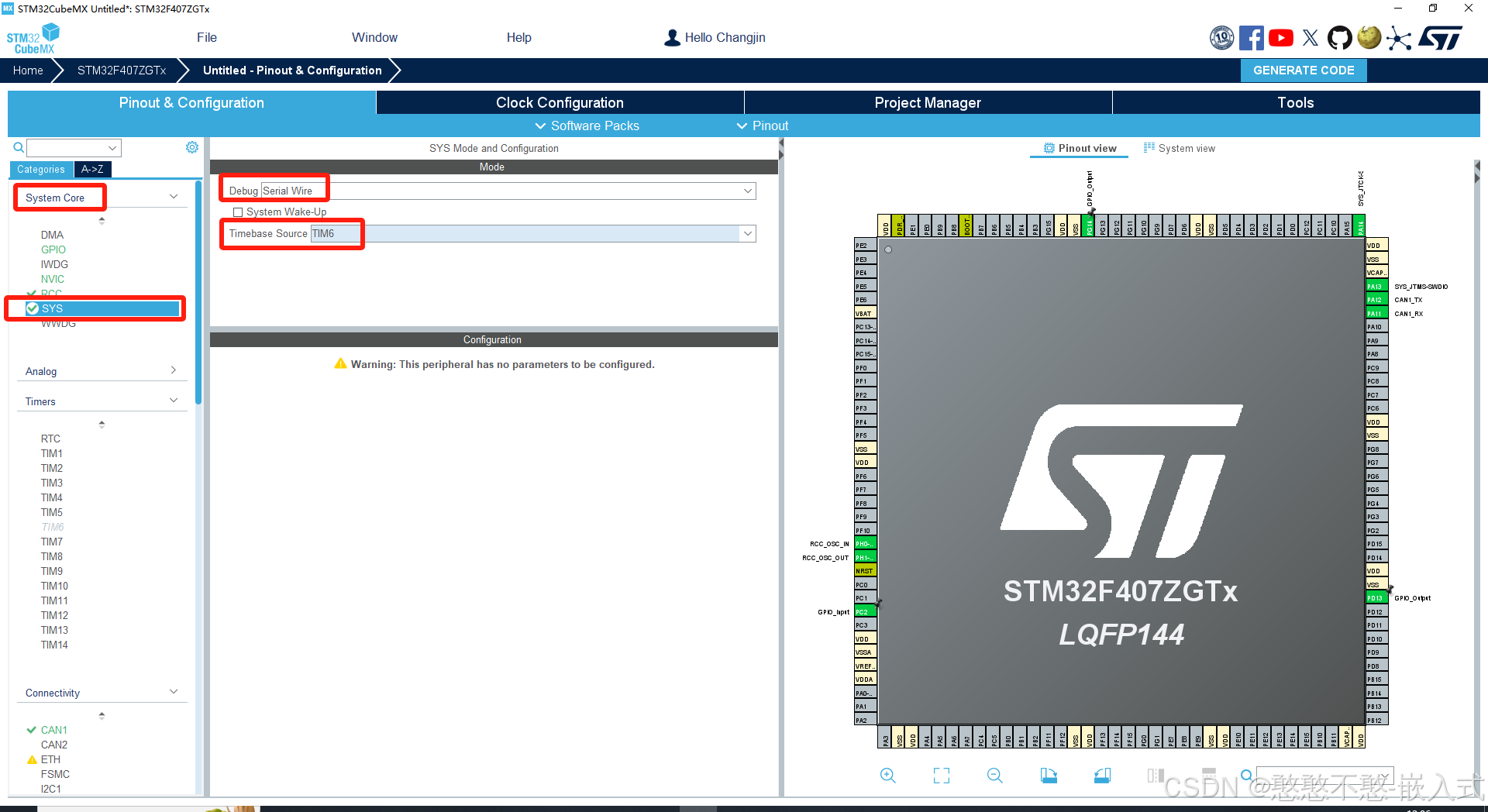The width and height of the screenshot is (1488, 812).
Task: Select CAN1 in Connectivity list
Action: coord(53,730)
